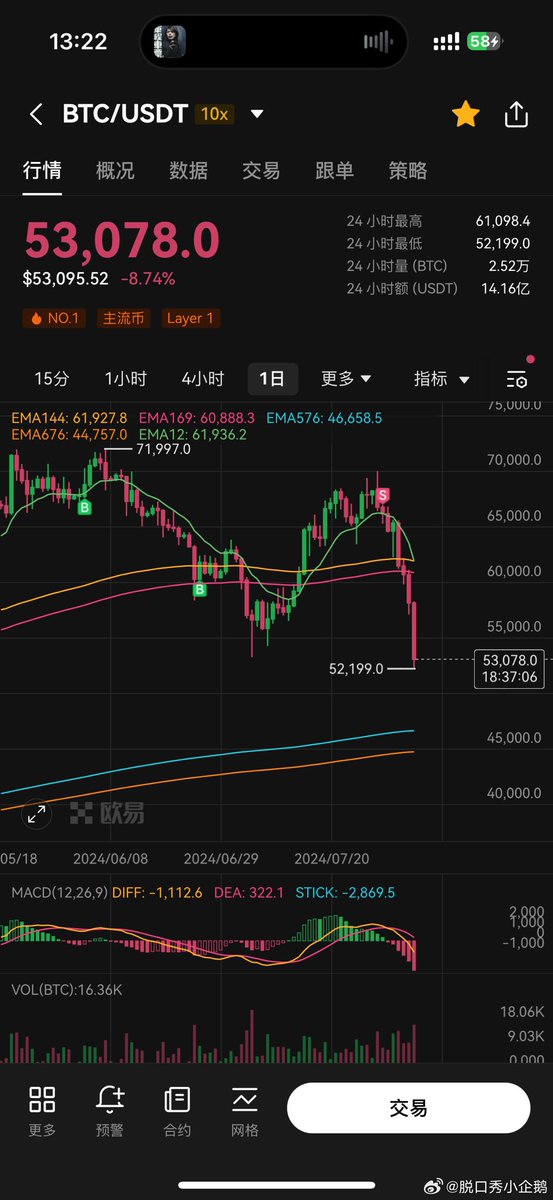This screenshot has height=1200, width=553.
Task: Select the 15分 chart interval
Action: click(52, 379)
